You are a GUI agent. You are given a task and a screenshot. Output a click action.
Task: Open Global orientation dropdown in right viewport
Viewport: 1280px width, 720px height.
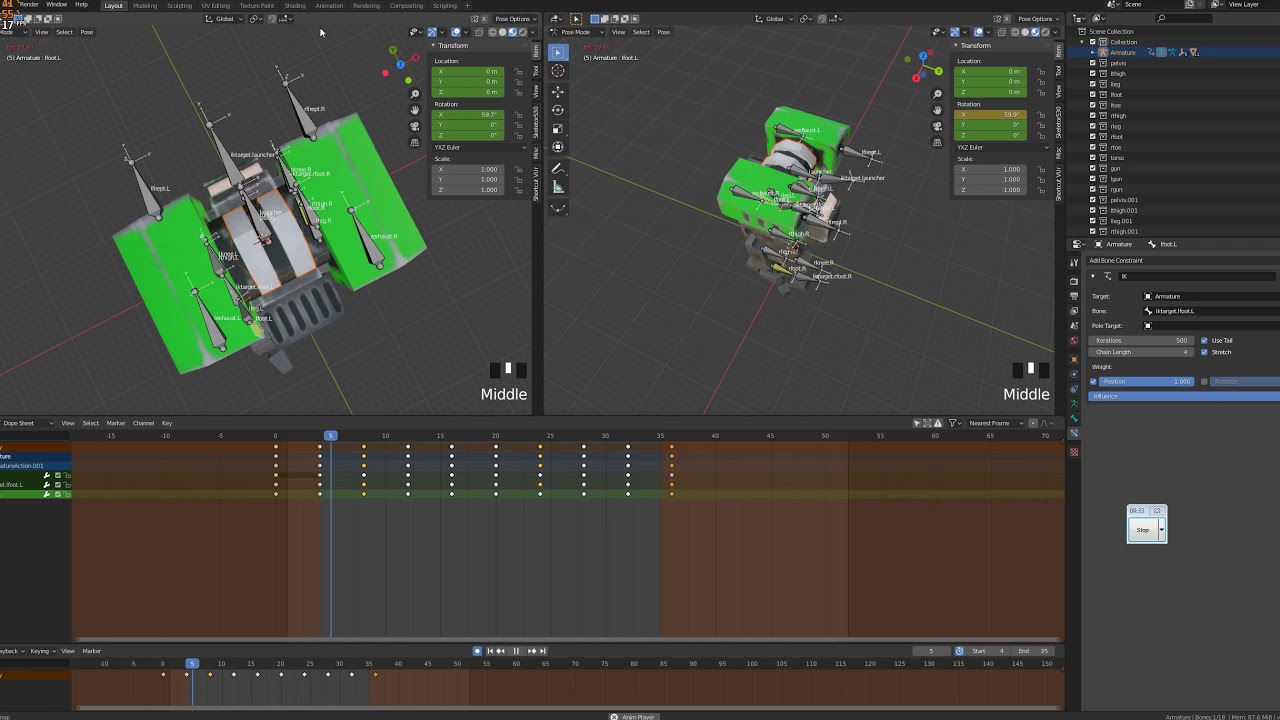tap(773, 19)
